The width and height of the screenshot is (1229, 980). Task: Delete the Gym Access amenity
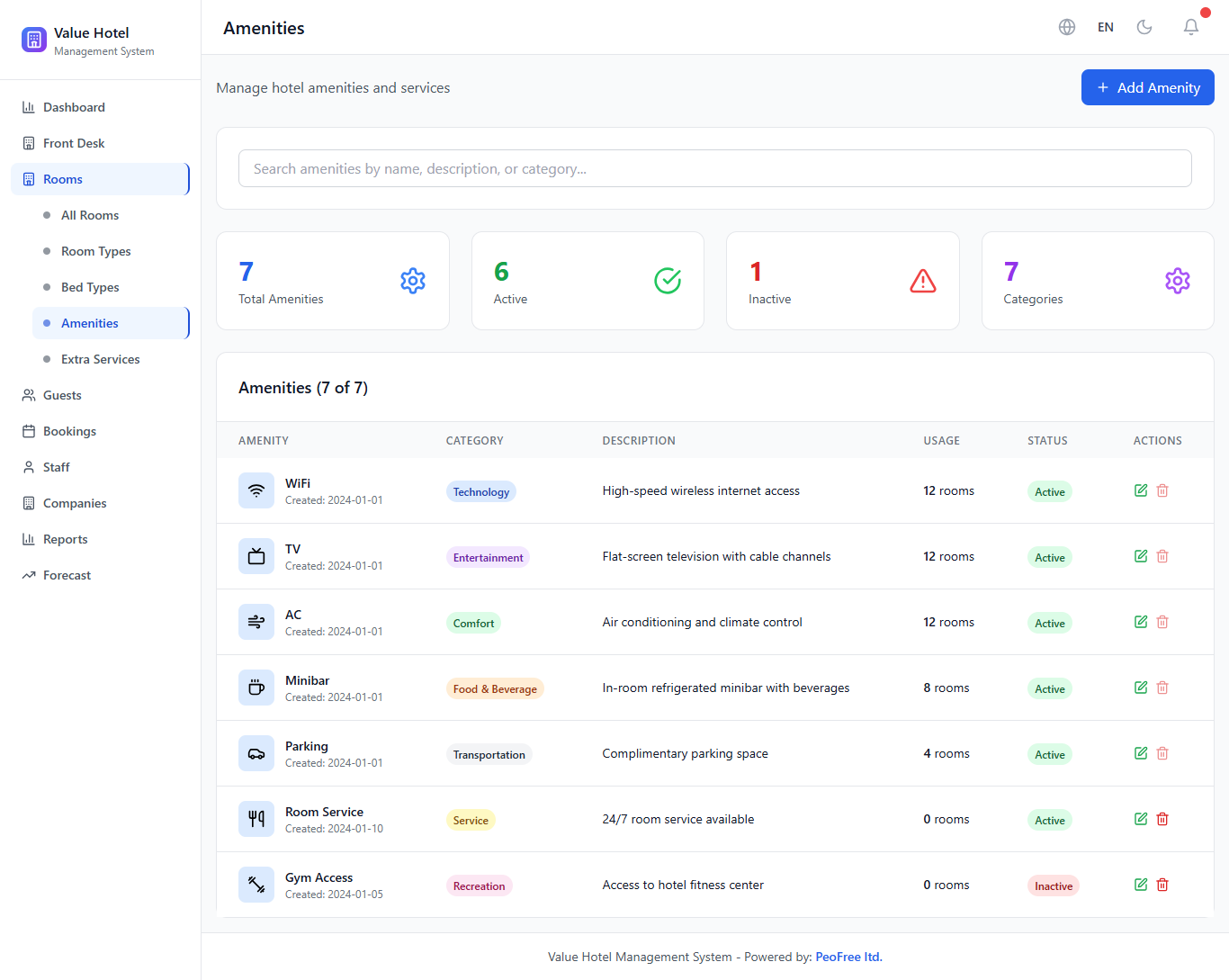[x=1162, y=885]
